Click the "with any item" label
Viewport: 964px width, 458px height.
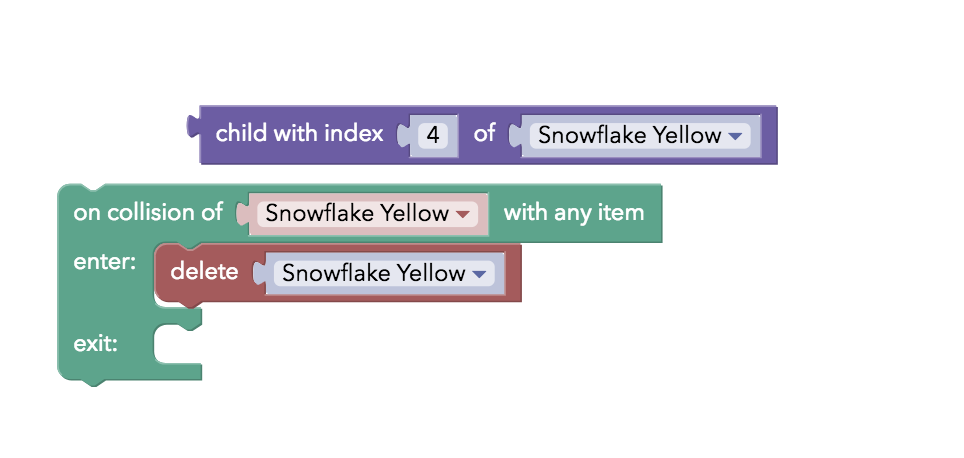(574, 213)
